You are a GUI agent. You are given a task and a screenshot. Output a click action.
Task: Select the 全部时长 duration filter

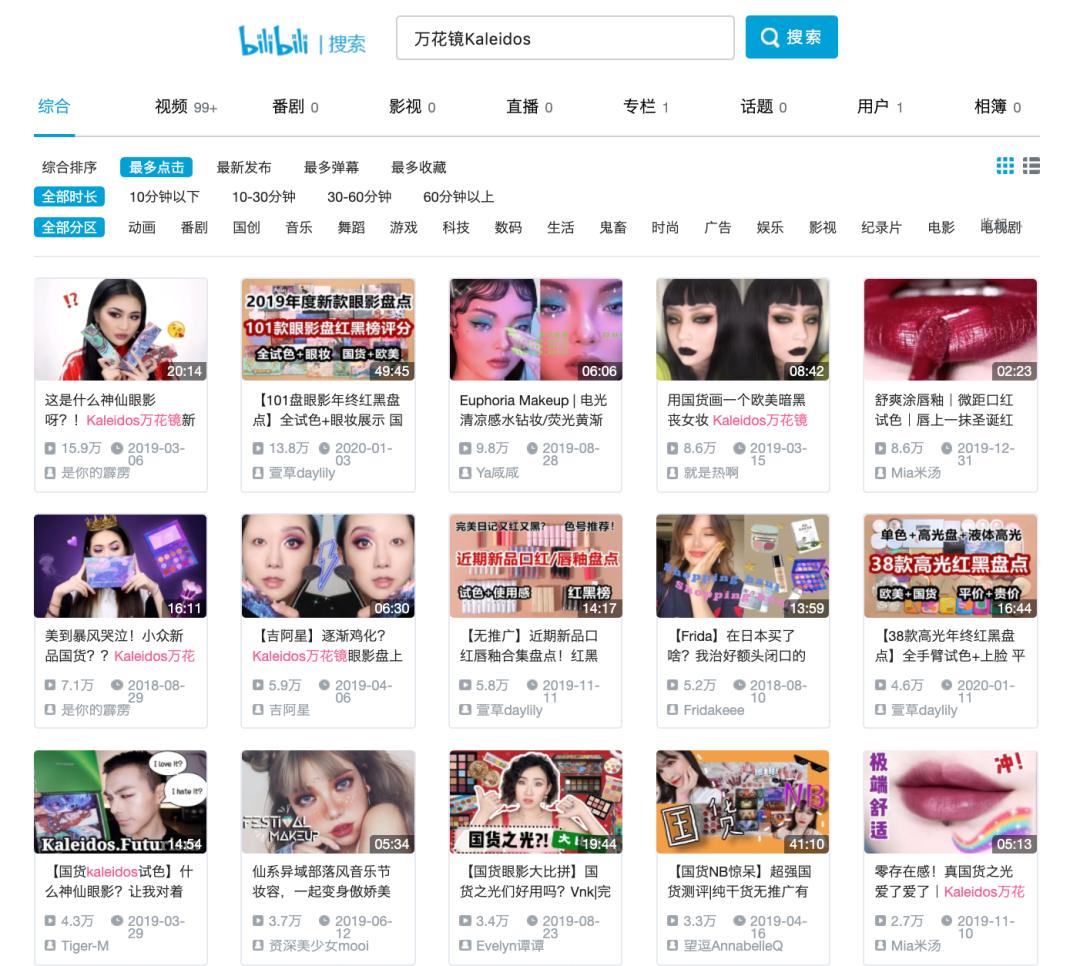[70, 197]
